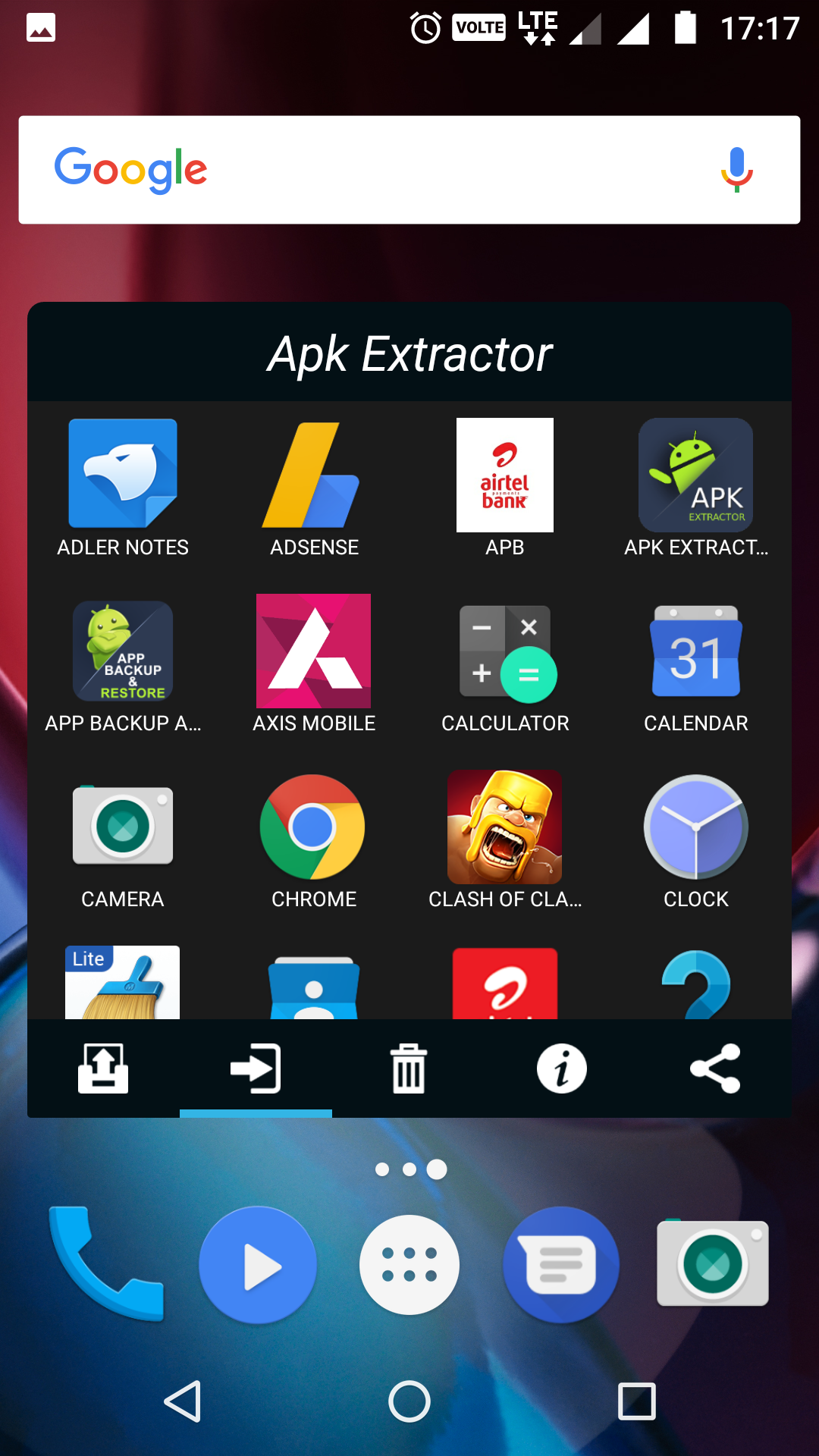819x1456 pixels.
Task: Pick the Calculator app icon
Action: point(507,654)
